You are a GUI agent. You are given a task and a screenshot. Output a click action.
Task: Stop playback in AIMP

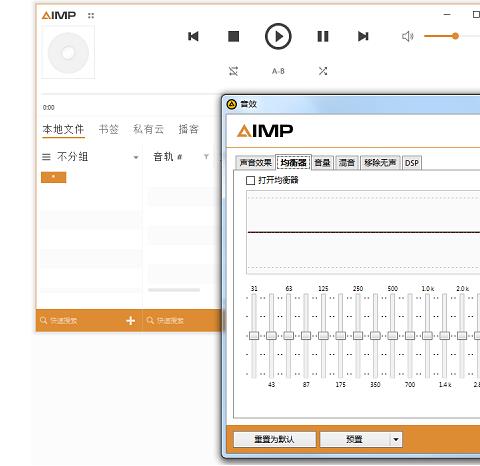click(x=233, y=36)
